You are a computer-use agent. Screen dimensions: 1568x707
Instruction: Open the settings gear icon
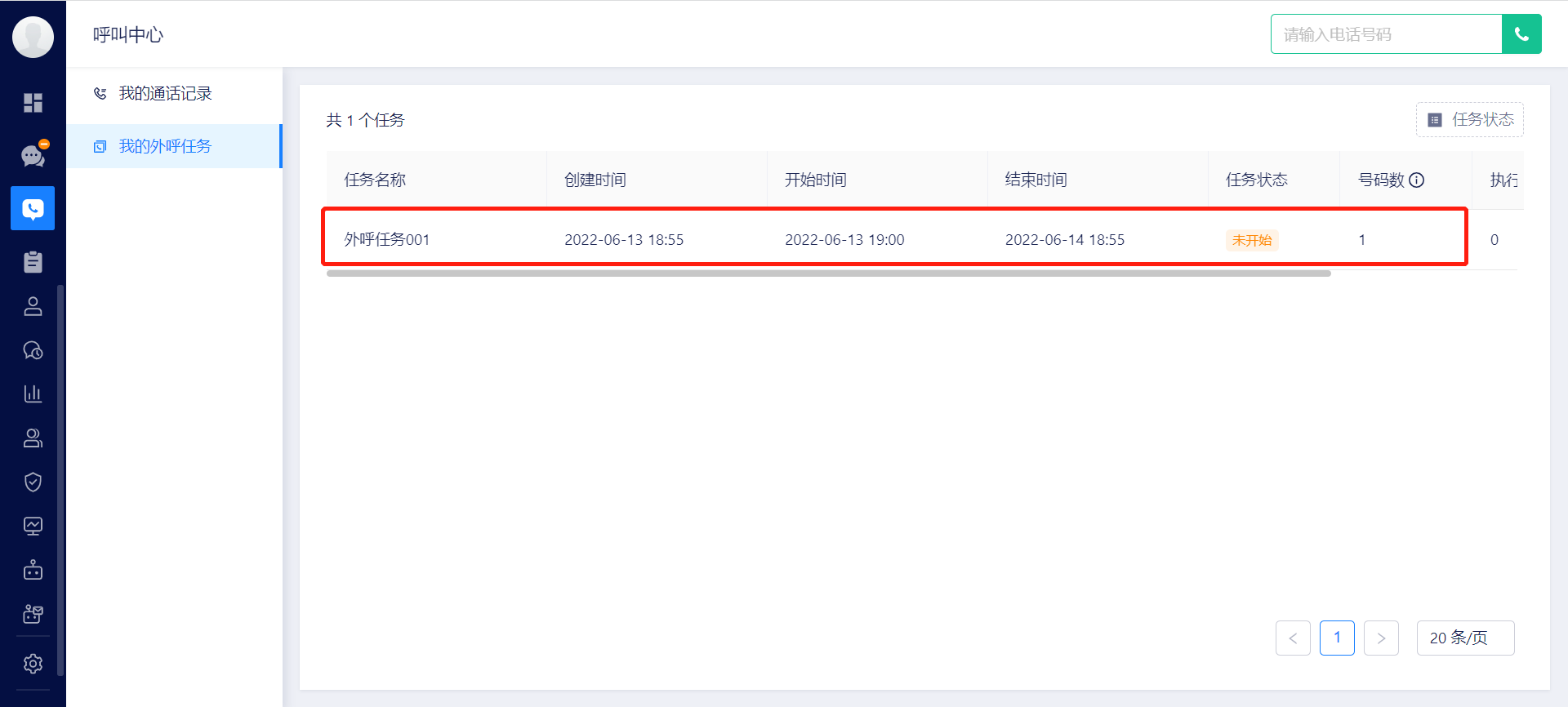[x=33, y=664]
